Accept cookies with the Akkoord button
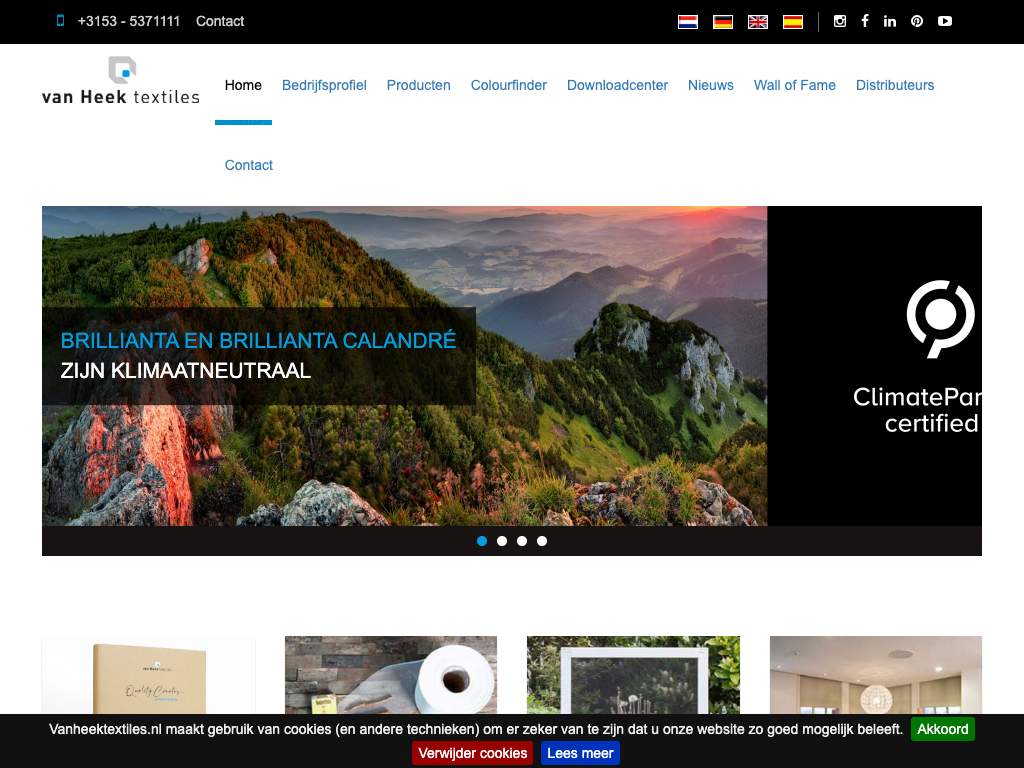This screenshot has width=1024, height=768. 943,729
